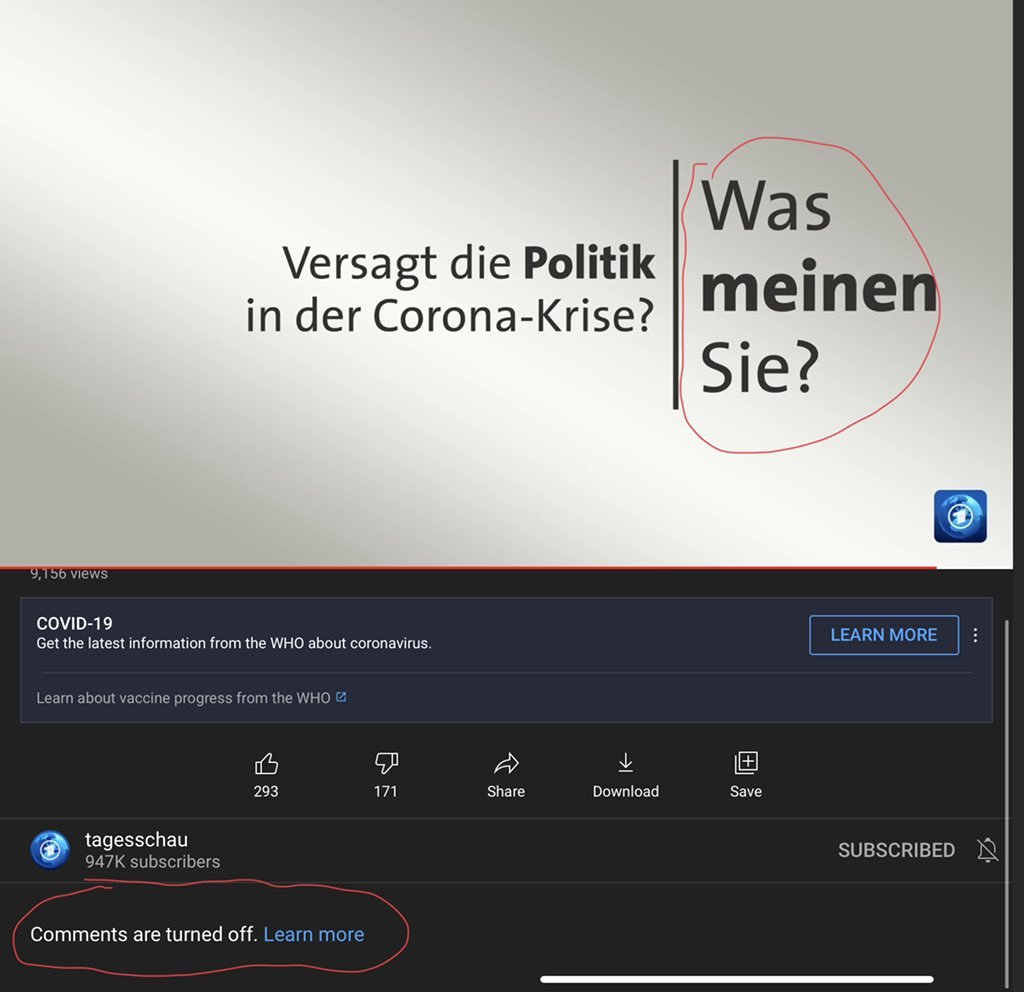Toggle the notification bell for tagesschau
The image size is (1024, 992).
click(x=987, y=850)
